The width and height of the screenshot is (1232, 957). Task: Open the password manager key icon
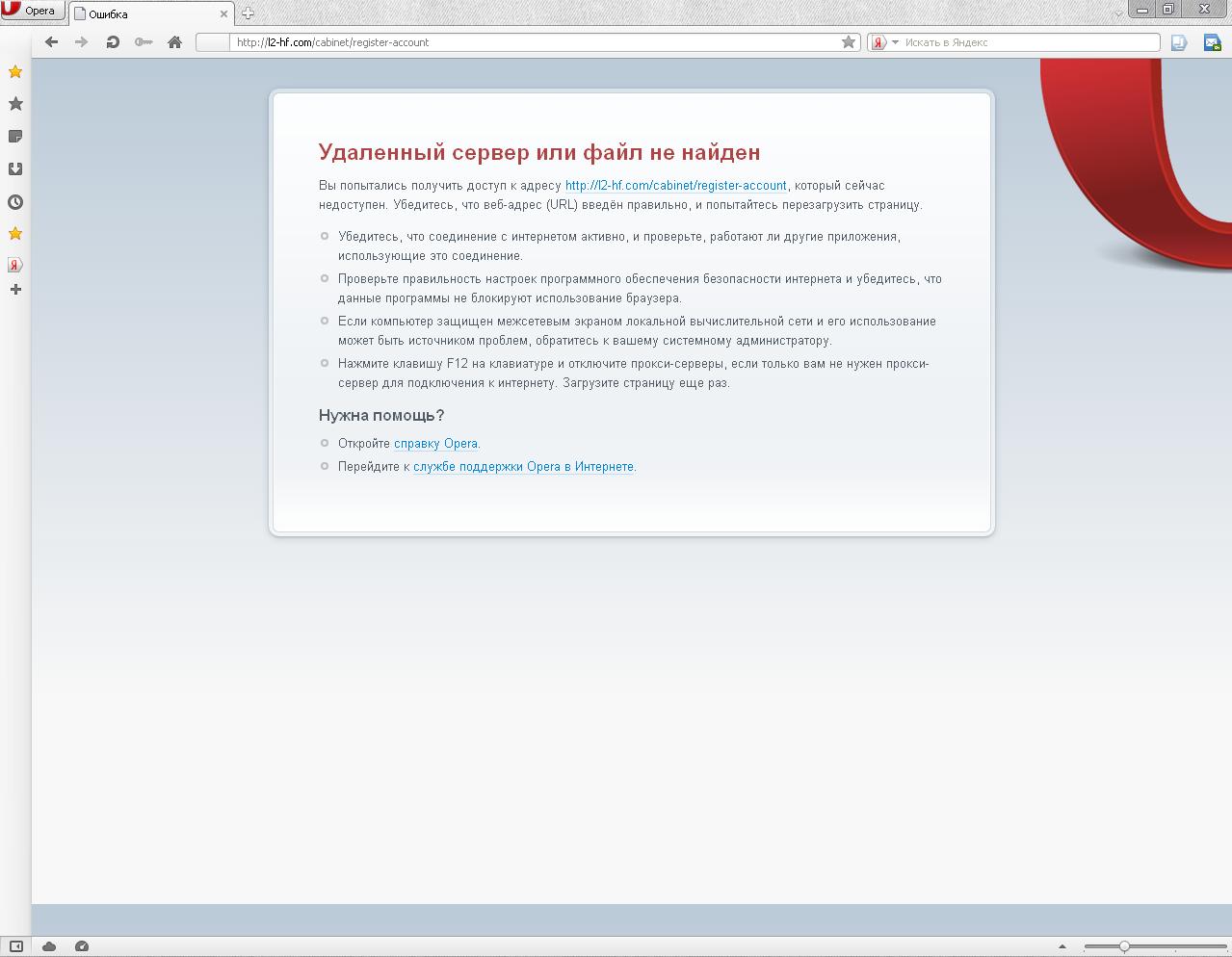(144, 42)
